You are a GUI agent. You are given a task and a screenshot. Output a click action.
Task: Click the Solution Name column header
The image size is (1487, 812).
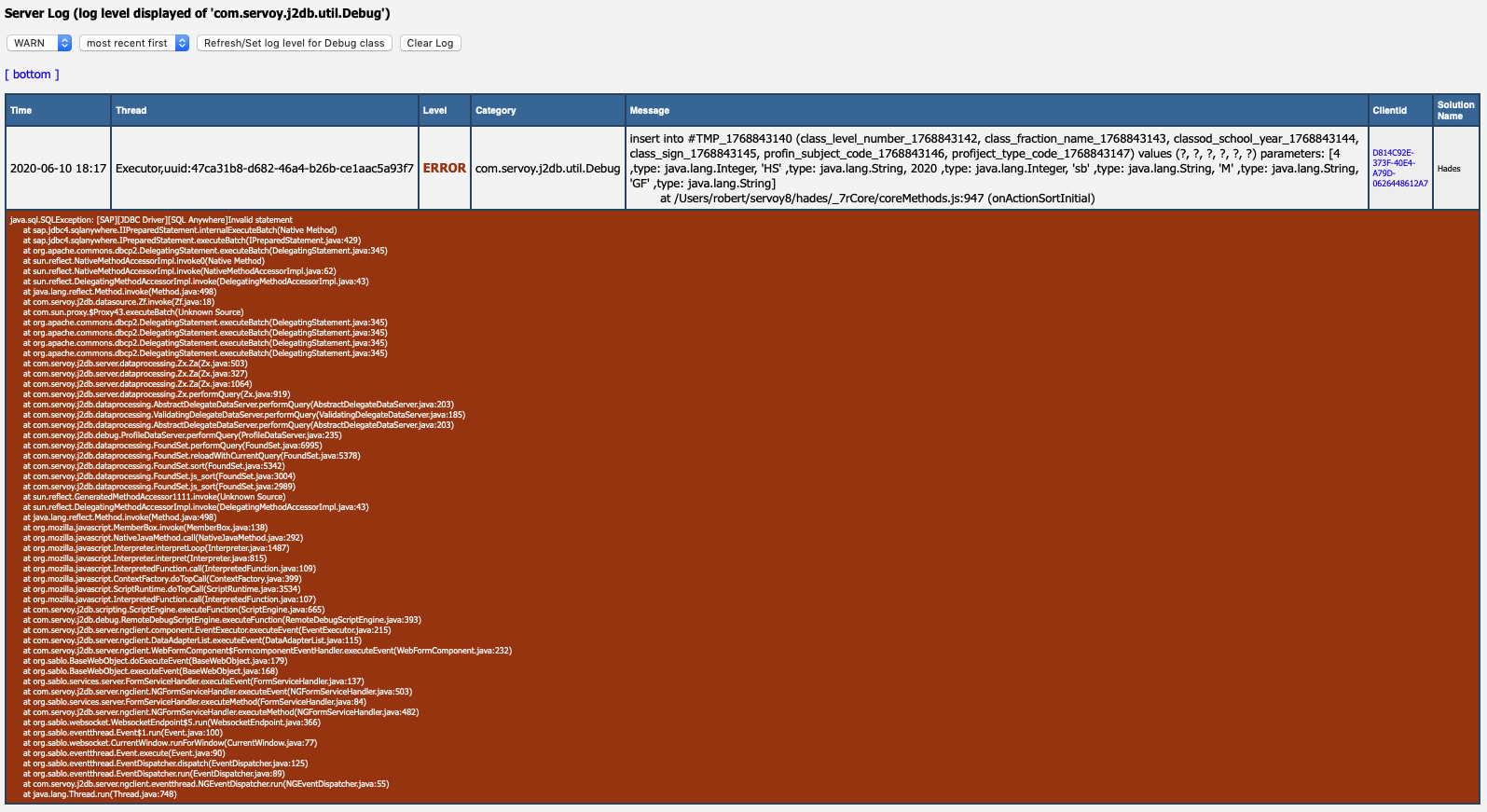pos(1455,110)
